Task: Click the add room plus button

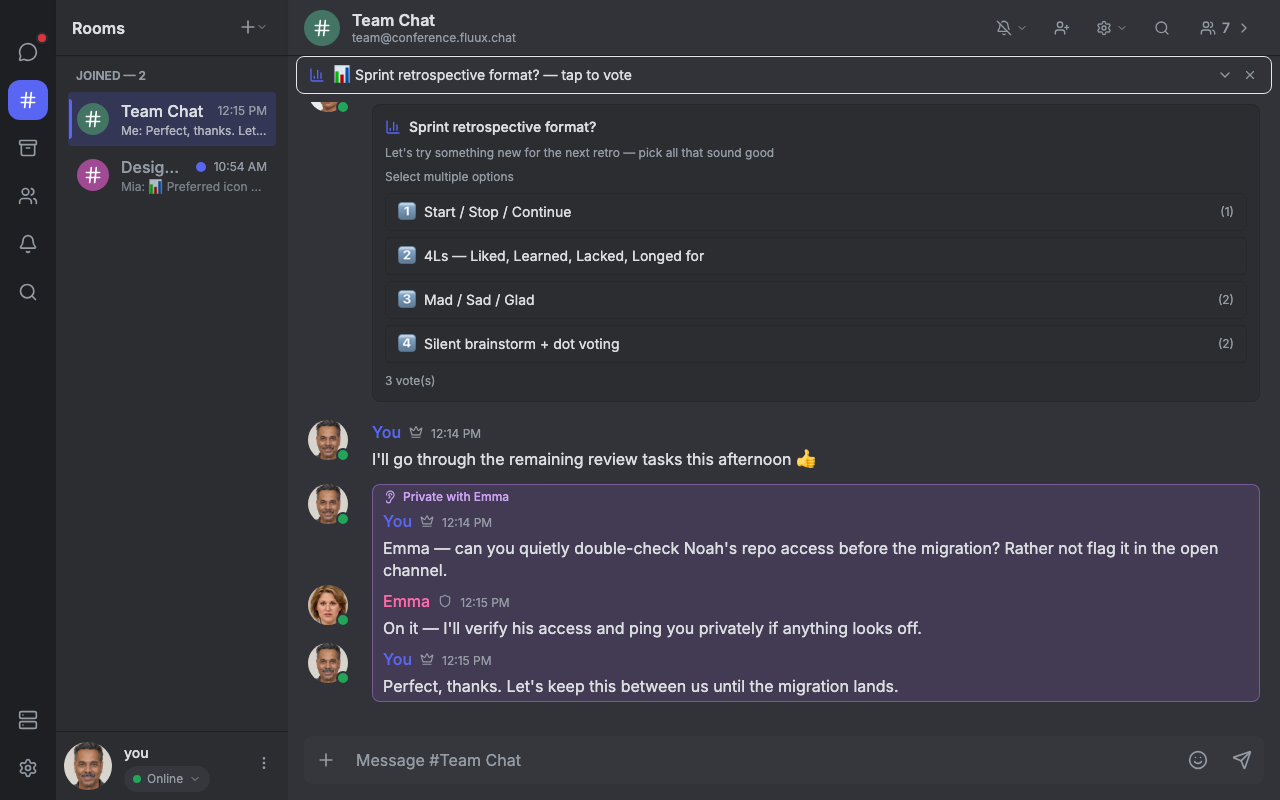Action: (253, 28)
